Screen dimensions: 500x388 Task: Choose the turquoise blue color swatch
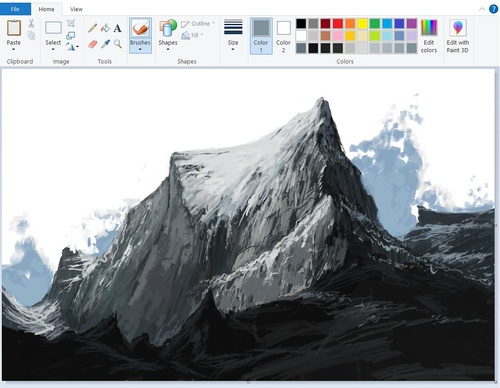[x=387, y=23]
